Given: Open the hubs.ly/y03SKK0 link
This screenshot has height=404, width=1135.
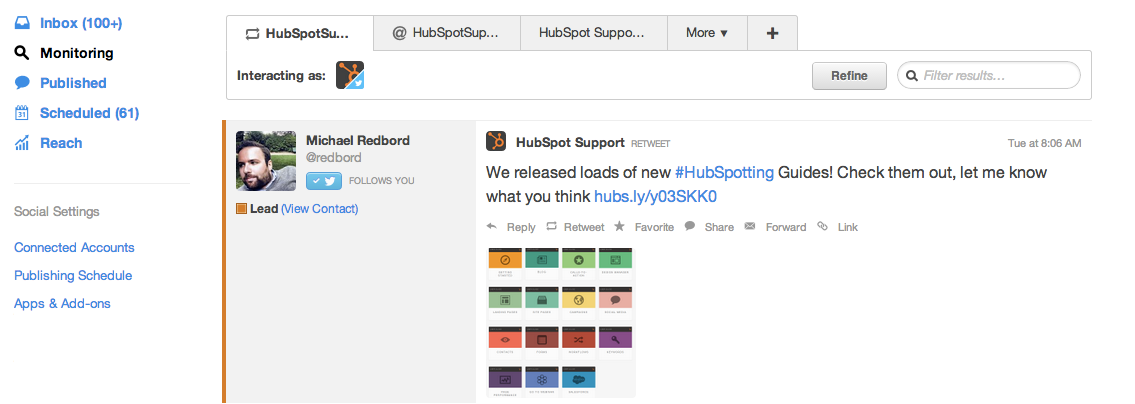Looking at the screenshot, I should (656, 197).
